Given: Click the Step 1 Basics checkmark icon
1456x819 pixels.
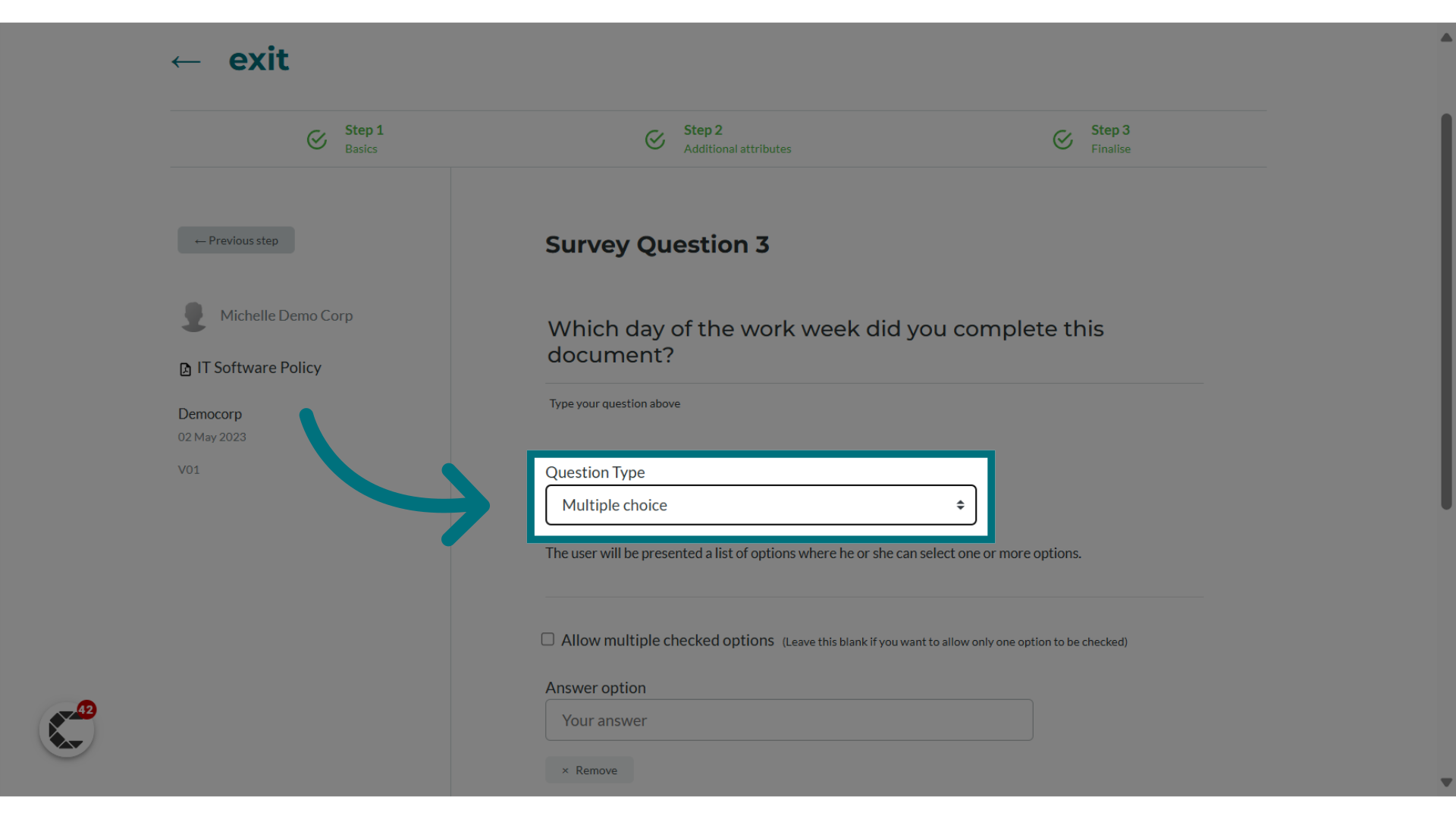Looking at the screenshot, I should pos(317,139).
